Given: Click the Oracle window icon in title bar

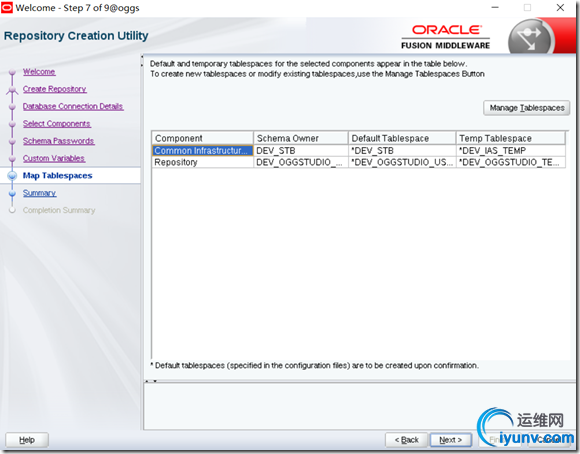Looking at the screenshot, I should (x=7, y=7).
